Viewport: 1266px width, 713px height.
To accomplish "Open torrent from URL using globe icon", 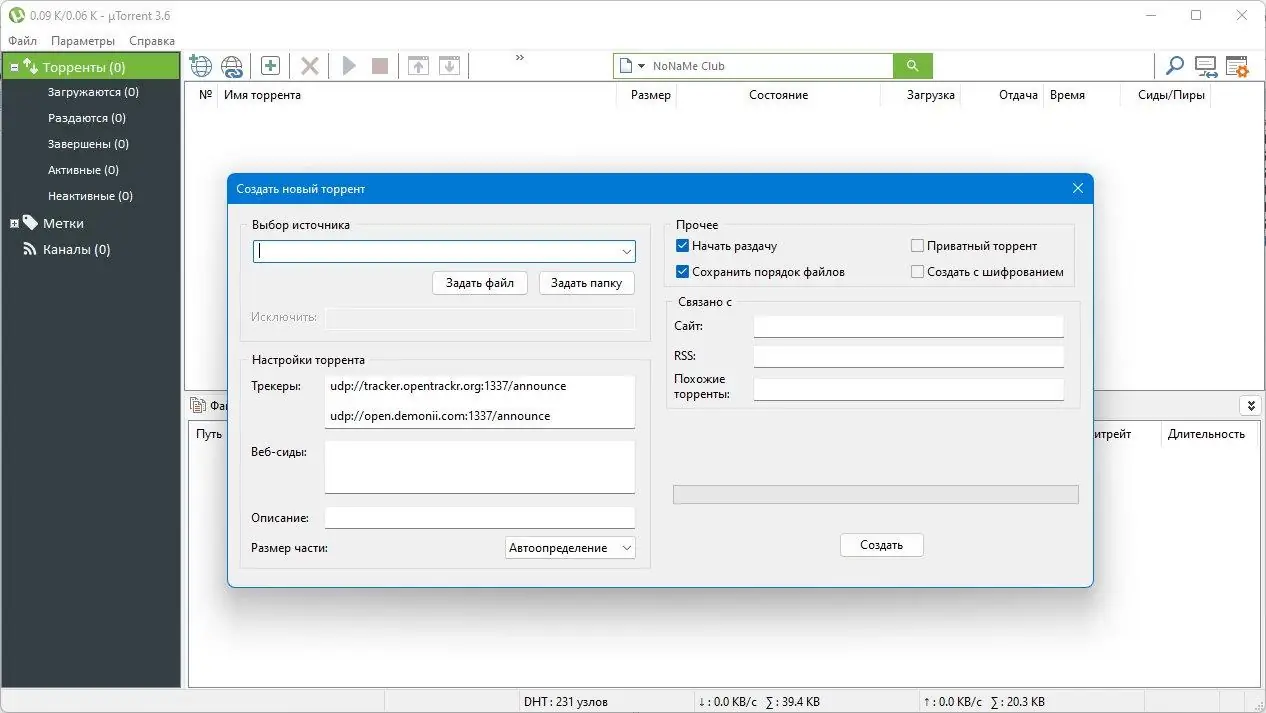I will 200,65.
